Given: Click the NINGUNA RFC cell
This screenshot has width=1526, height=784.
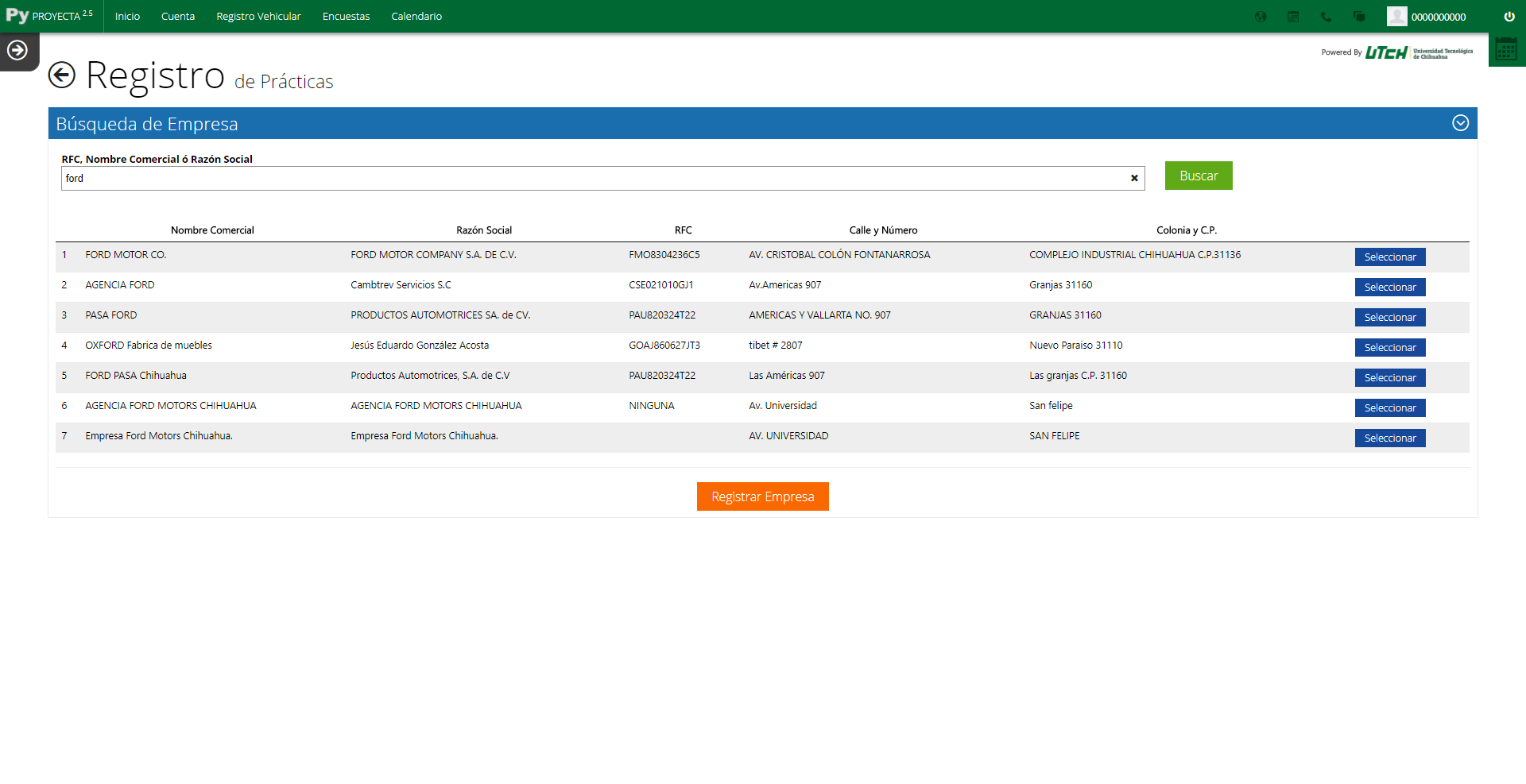Looking at the screenshot, I should coord(652,406).
